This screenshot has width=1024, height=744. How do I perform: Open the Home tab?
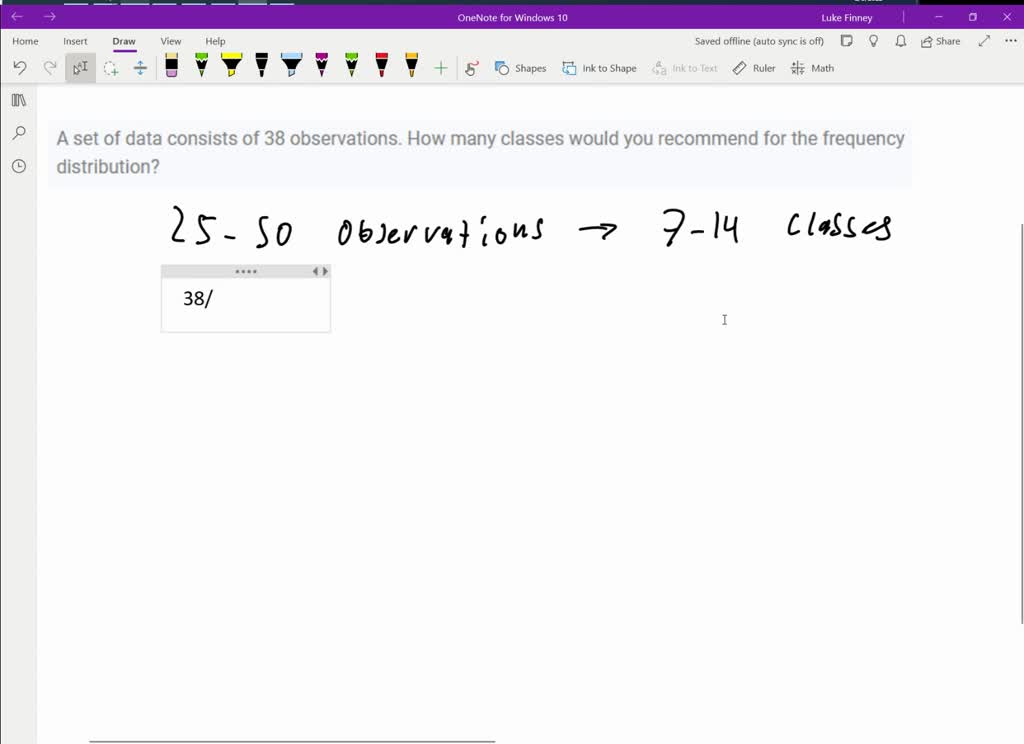[x=25, y=41]
